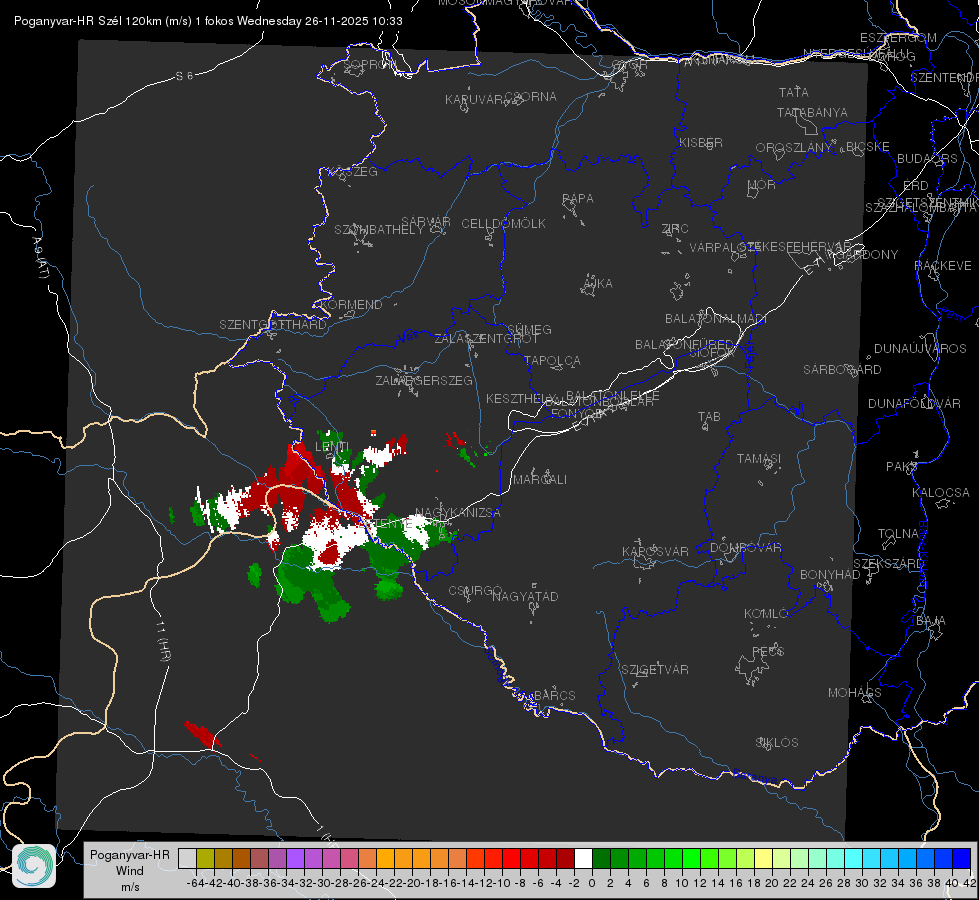
Task: Click the MOR town label
Action: [762, 185]
